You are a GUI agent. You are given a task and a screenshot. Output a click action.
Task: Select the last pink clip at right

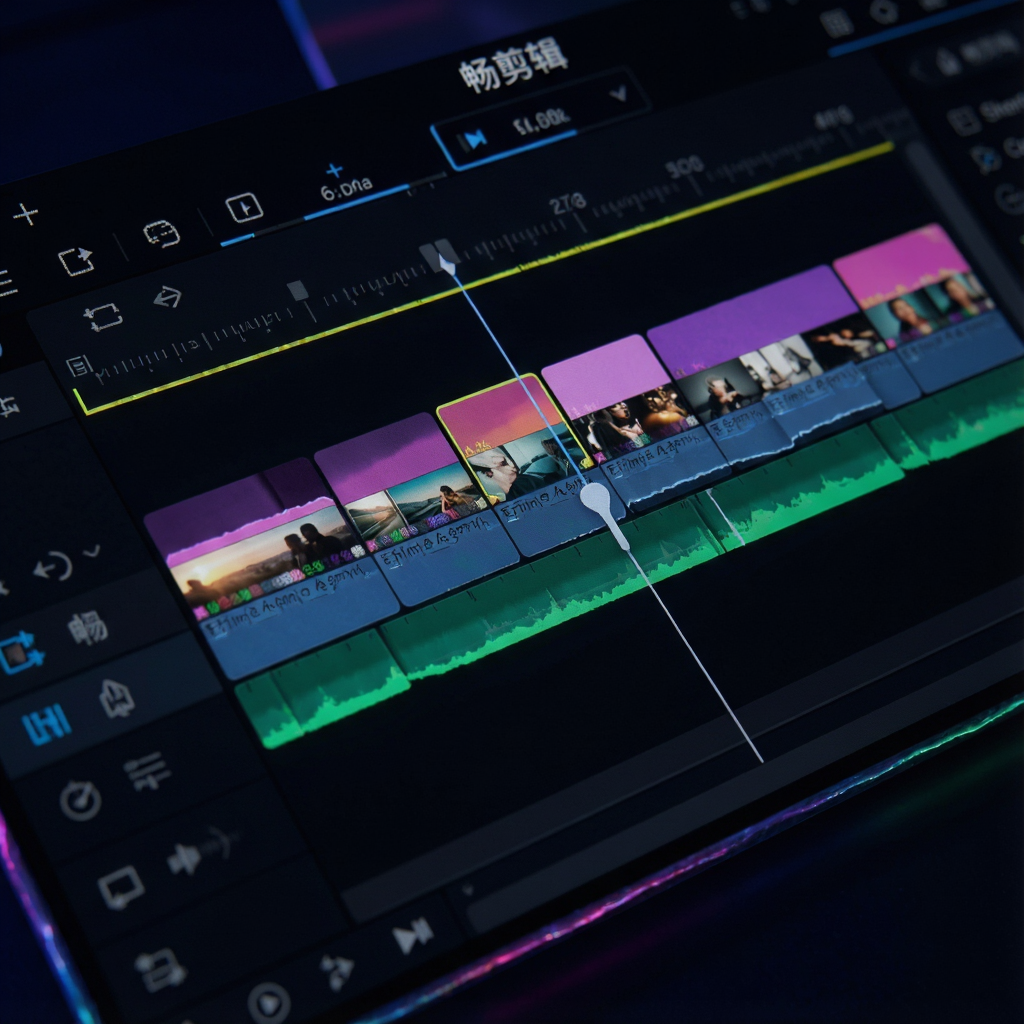[914, 284]
